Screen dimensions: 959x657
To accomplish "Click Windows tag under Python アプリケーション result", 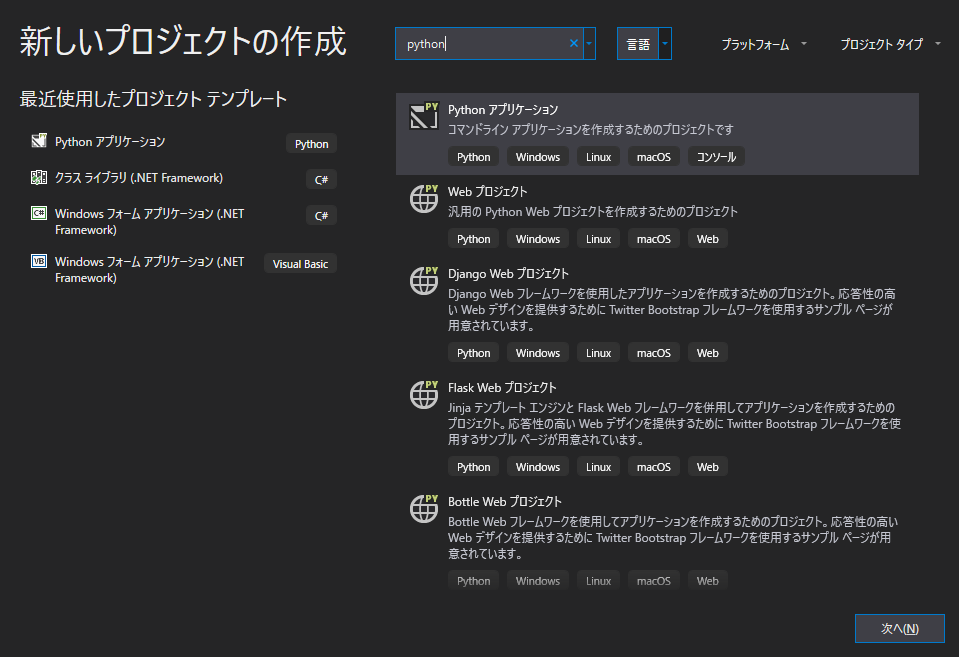I will [x=538, y=157].
